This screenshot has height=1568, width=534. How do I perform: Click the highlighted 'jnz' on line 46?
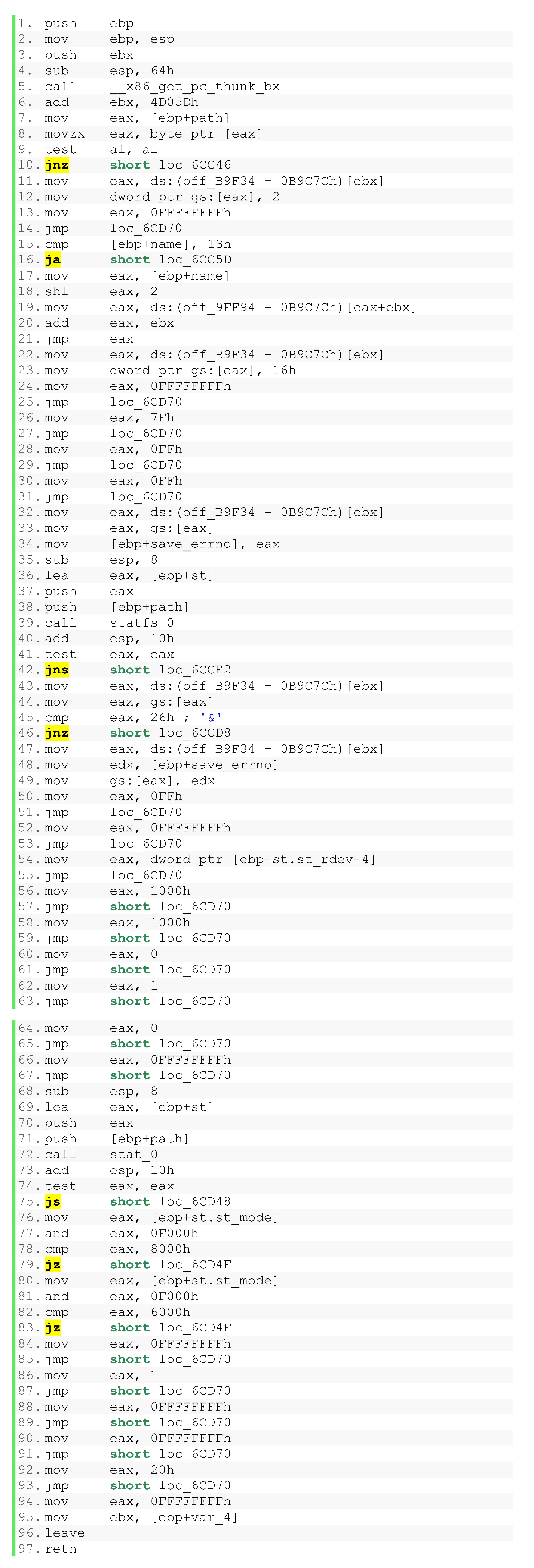point(56,733)
